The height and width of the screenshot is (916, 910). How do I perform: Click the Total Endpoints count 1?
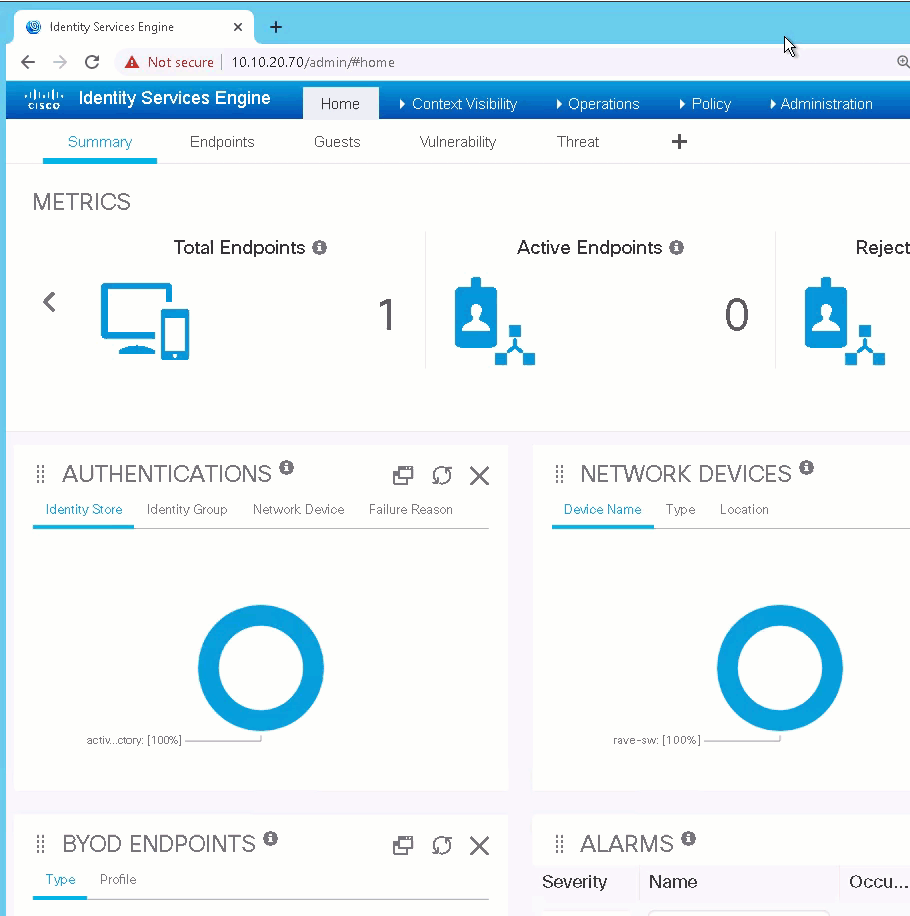tap(386, 315)
